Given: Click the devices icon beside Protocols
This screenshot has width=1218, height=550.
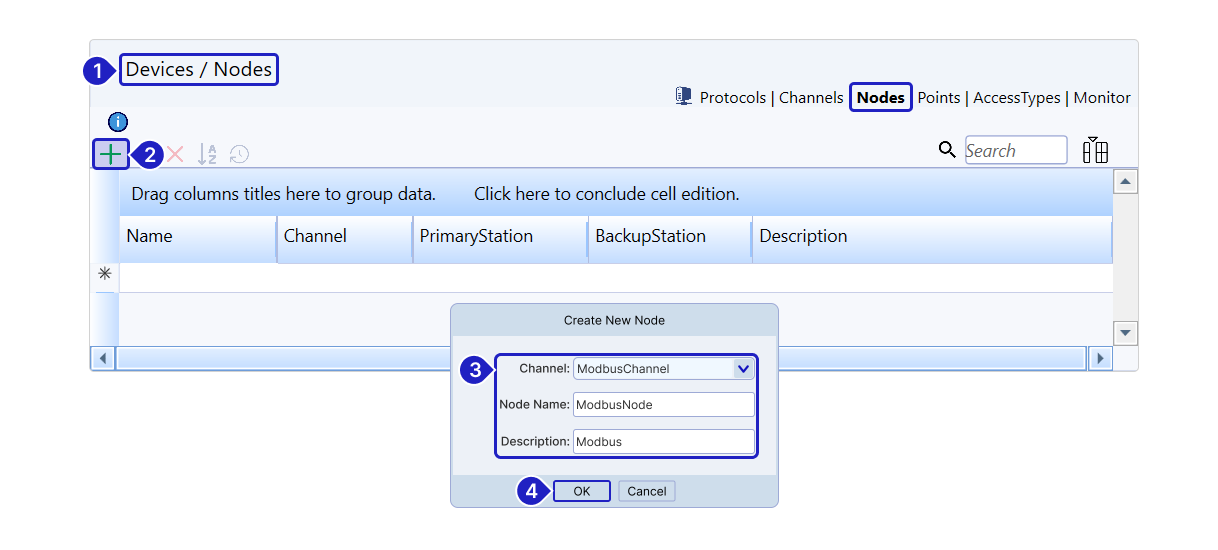Looking at the screenshot, I should [x=684, y=97].
